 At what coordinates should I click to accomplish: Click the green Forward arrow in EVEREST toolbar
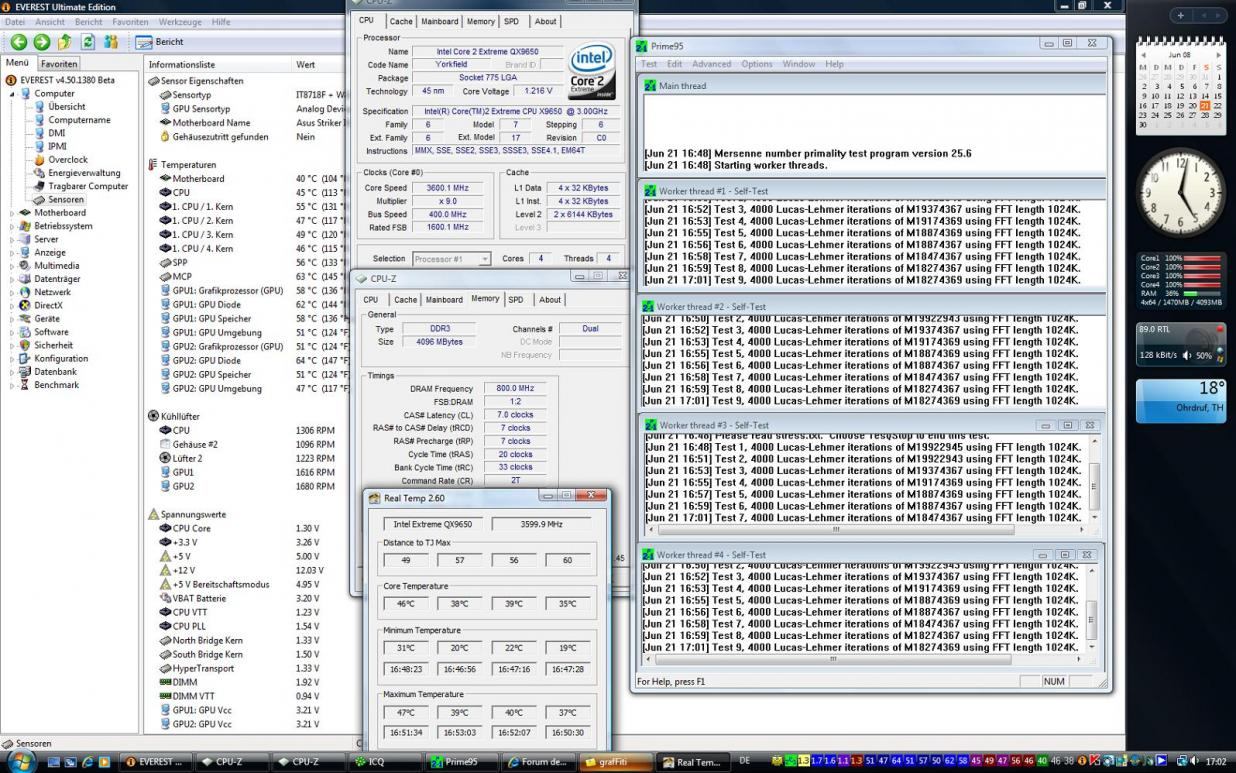pyautogui.click(x=41, y=42)
